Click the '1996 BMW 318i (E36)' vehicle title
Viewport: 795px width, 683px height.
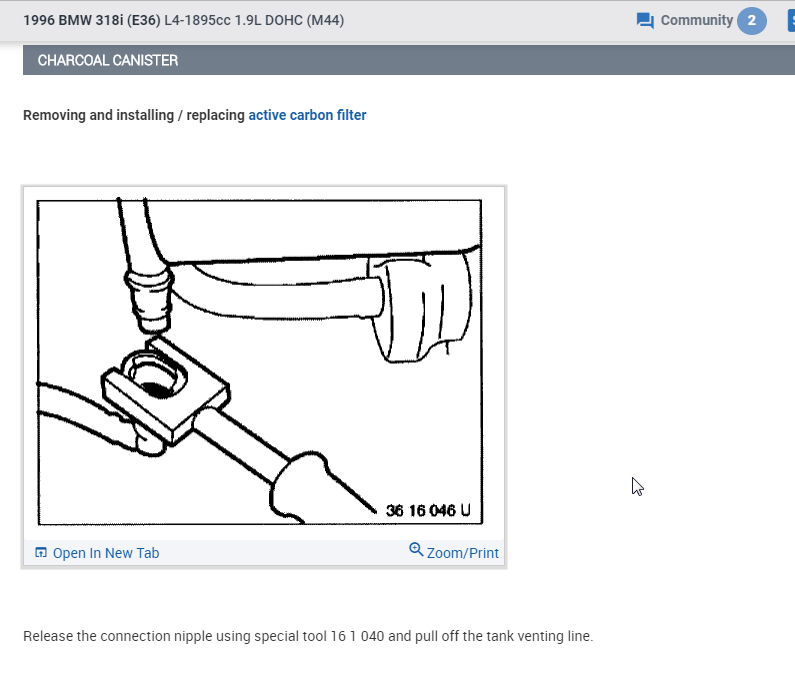coord(92,20)
